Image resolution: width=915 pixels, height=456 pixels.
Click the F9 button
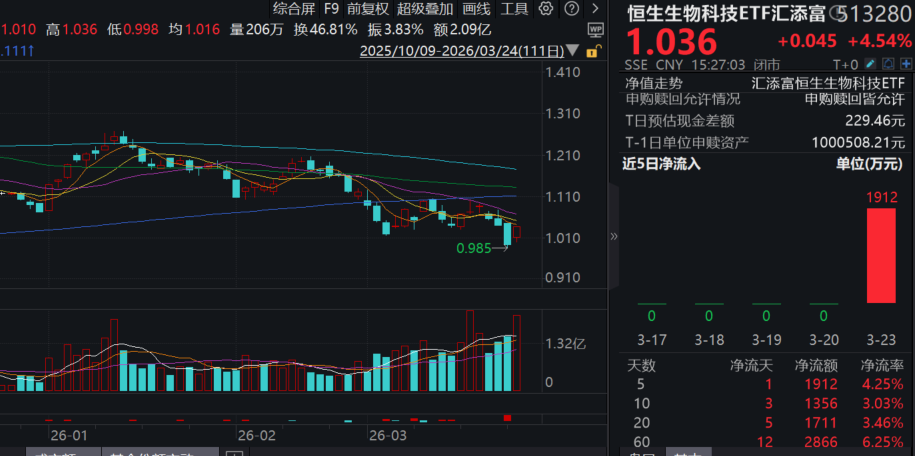coord(331,8)
